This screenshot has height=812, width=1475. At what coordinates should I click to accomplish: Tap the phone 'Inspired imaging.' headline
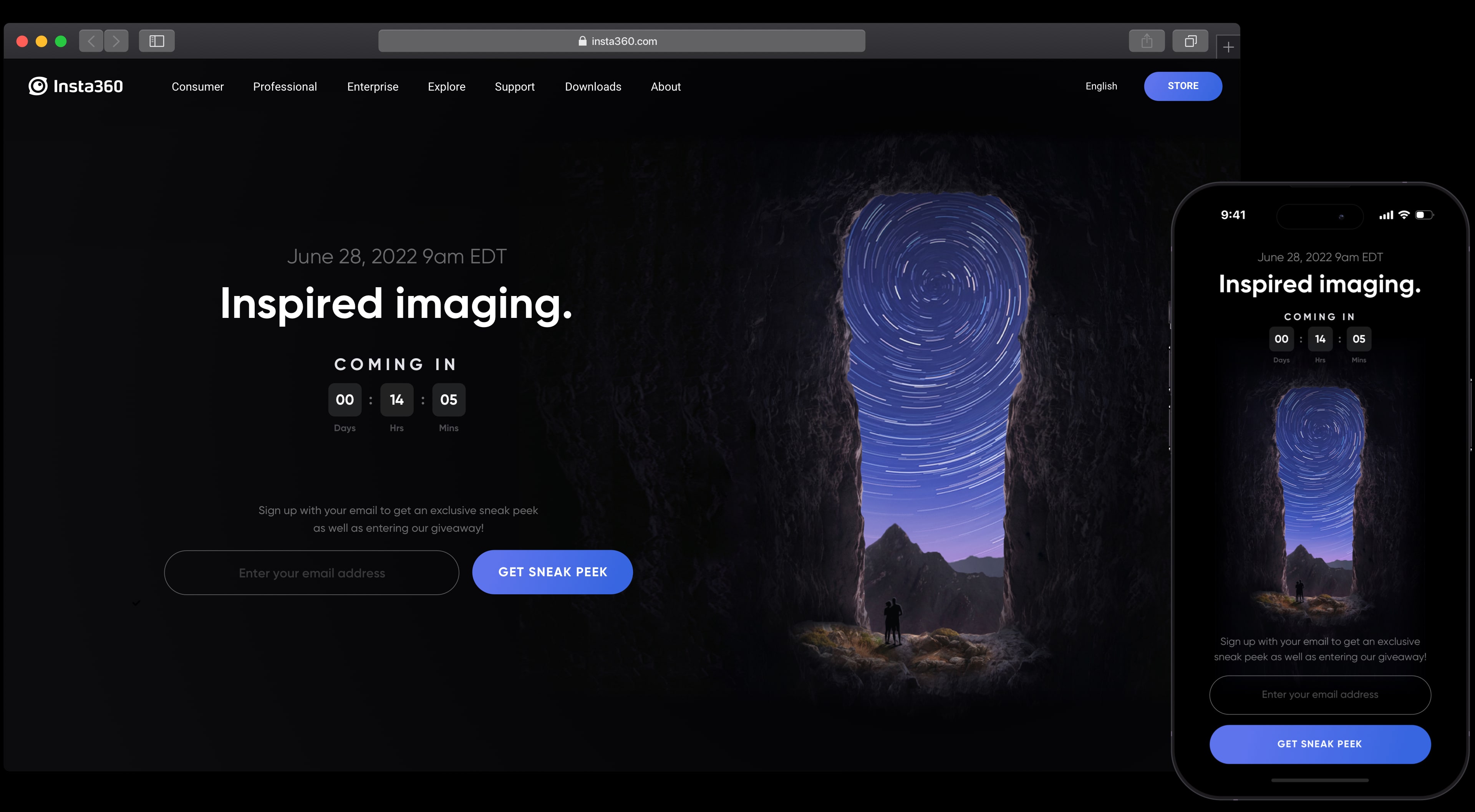point(1320,284)
